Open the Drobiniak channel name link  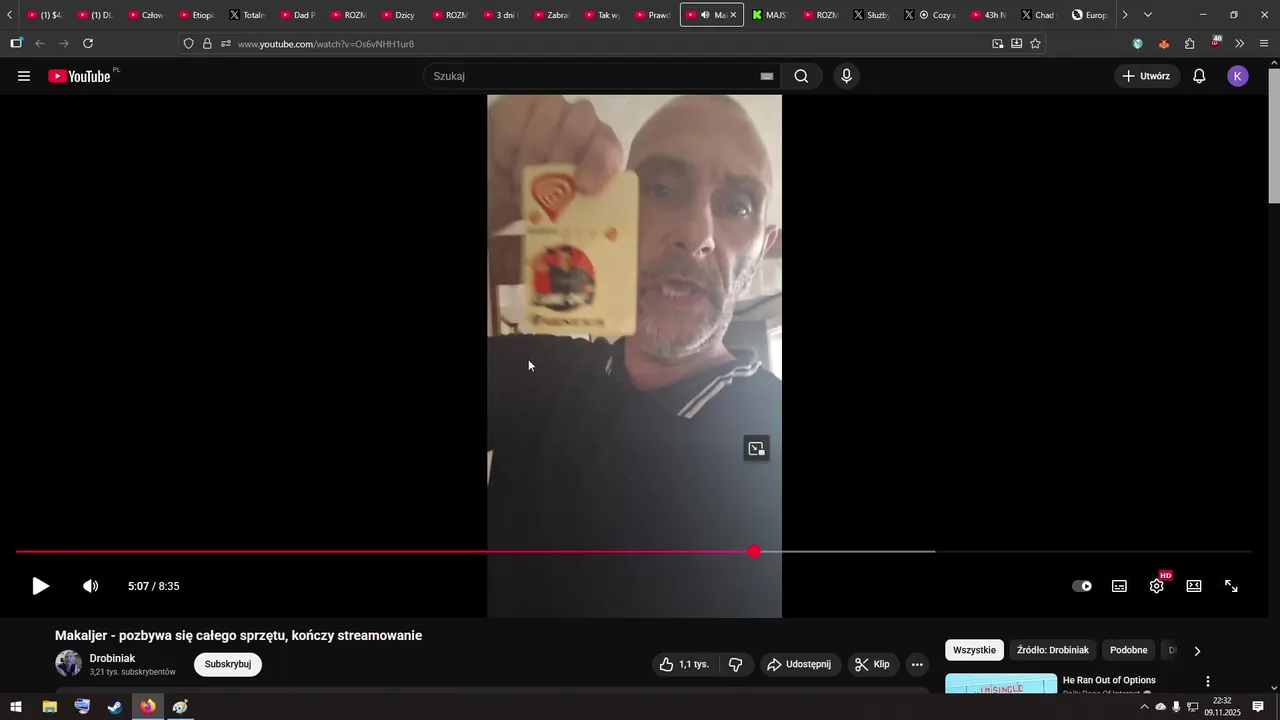pyautogui.click(x=112, y=658)
